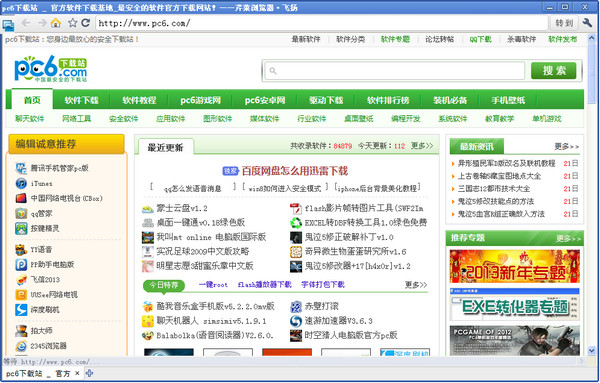This screenshot has height=383, width=600.
Task: Open the EXE转化器专题 banner
Action: pos(515,305)
